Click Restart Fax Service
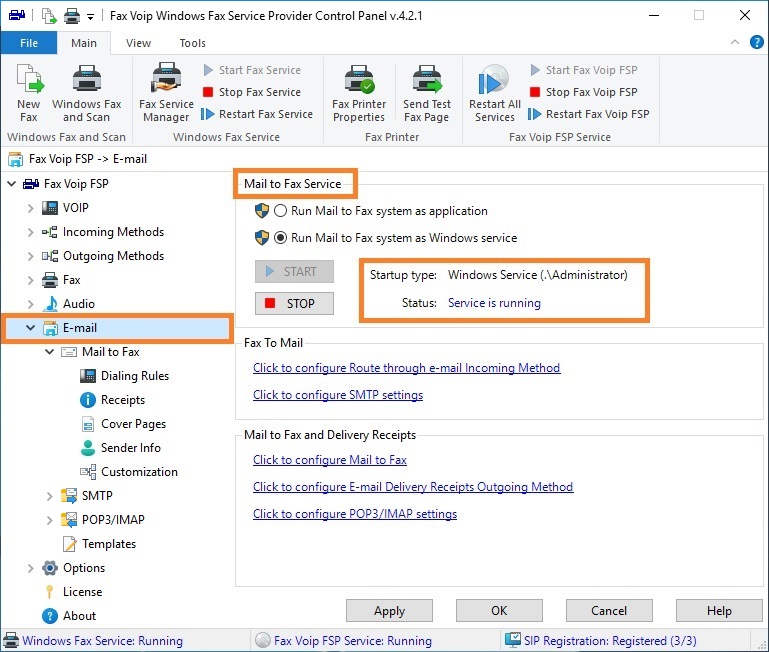 click(257, 114)
